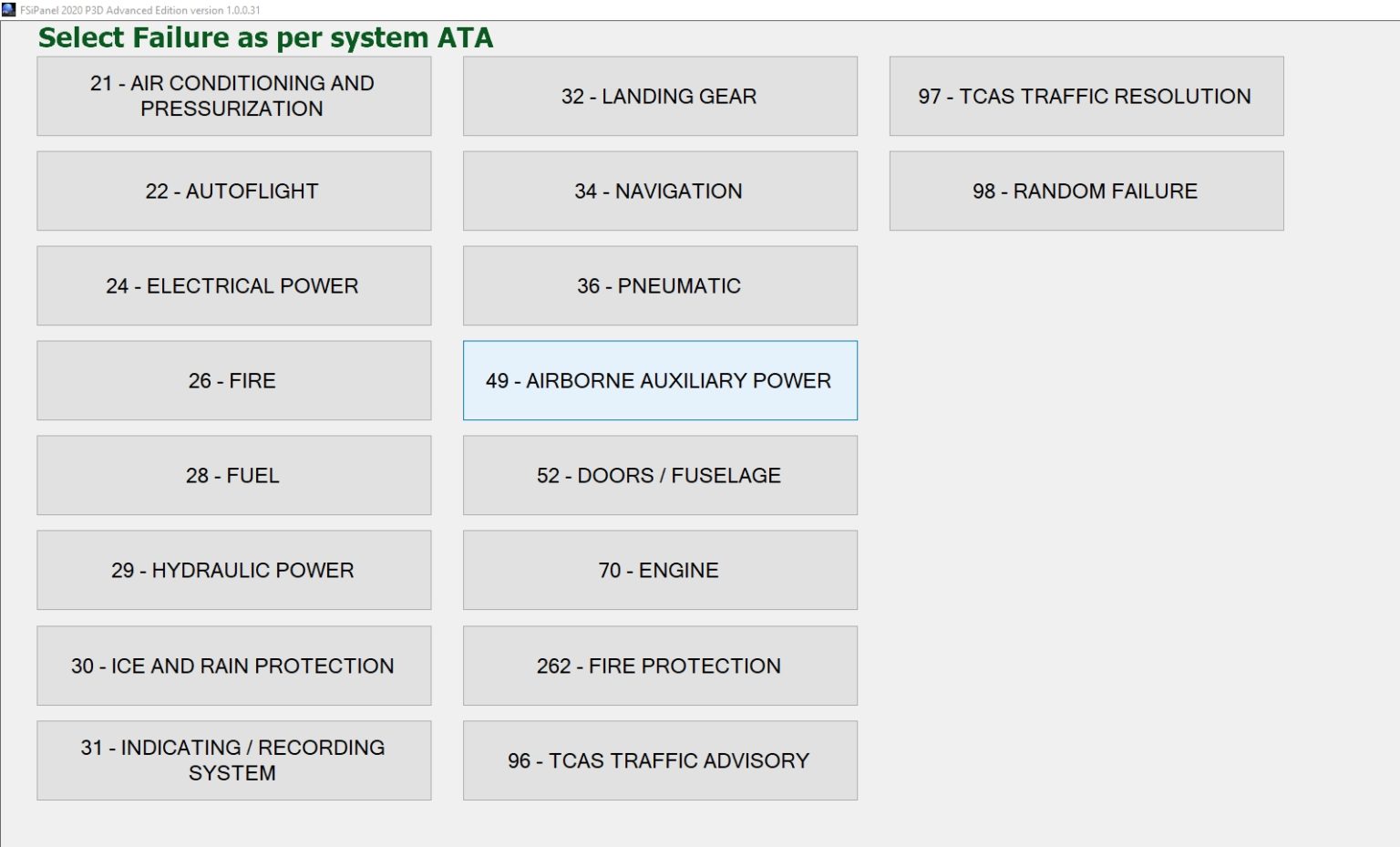
Task: Open the 22 - Autoflight failures
Action: tap(233, 191)
